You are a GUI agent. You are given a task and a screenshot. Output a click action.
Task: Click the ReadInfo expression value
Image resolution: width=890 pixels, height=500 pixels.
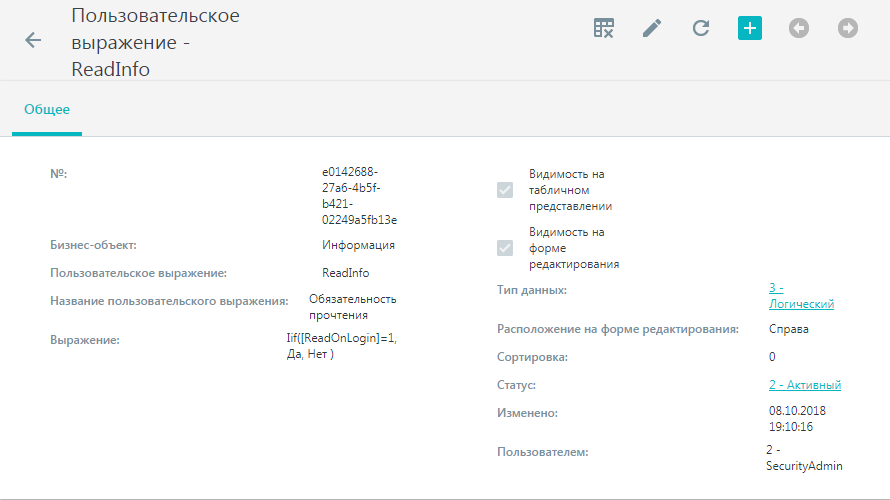(346, 273)
